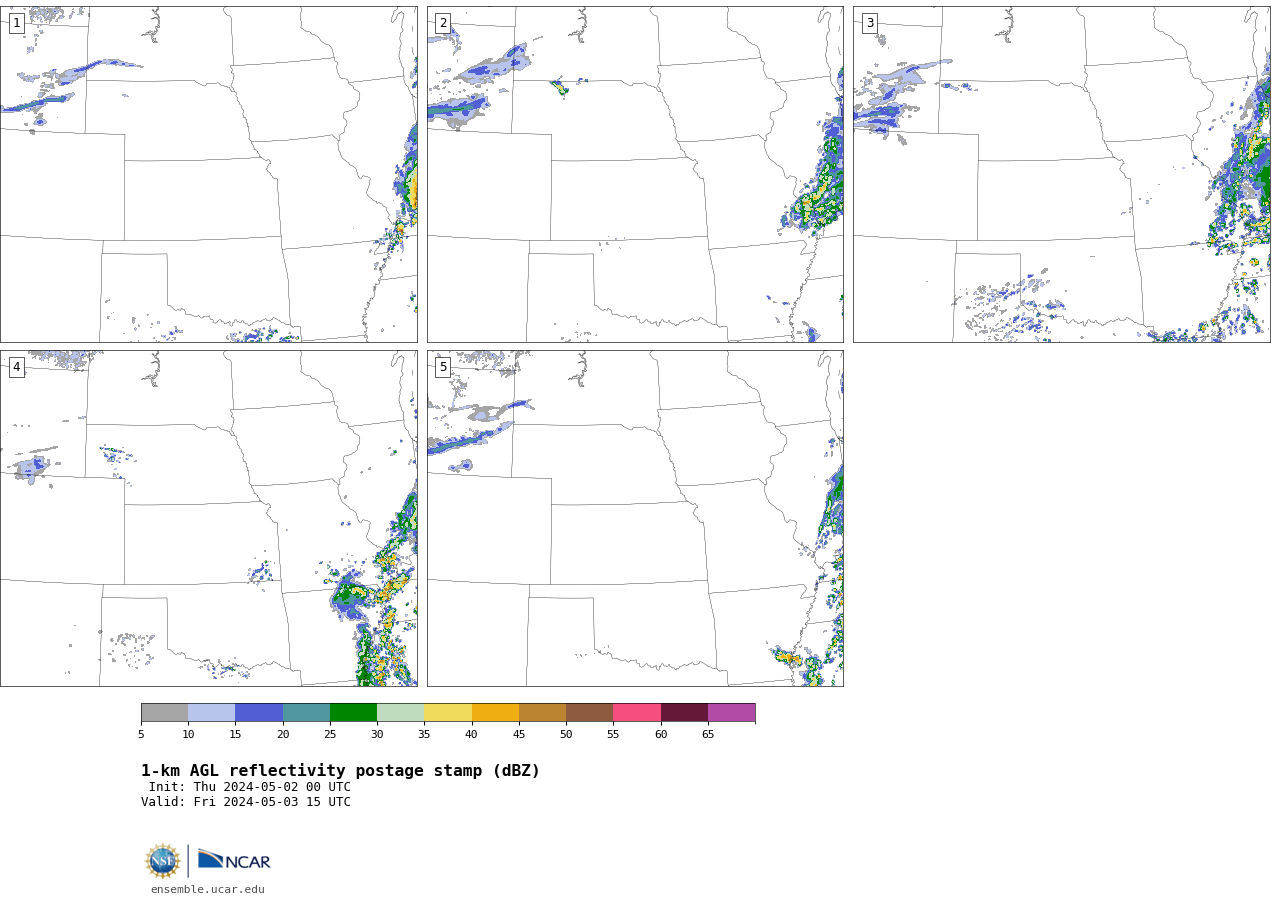Click the colorbar tick label 45
Screen dimensions: 1280x901
point(519,735)
